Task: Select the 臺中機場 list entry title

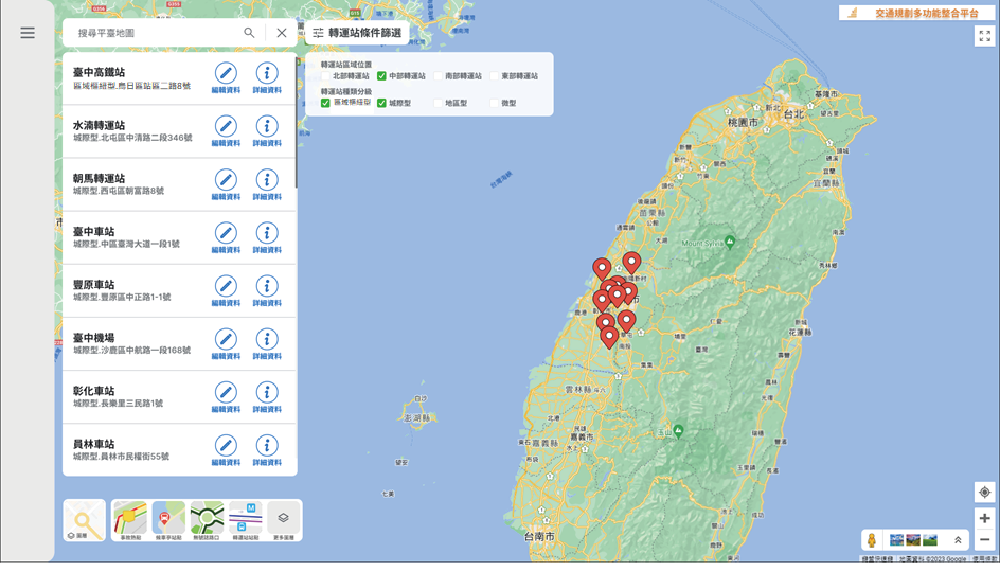Action: point(94,338)
